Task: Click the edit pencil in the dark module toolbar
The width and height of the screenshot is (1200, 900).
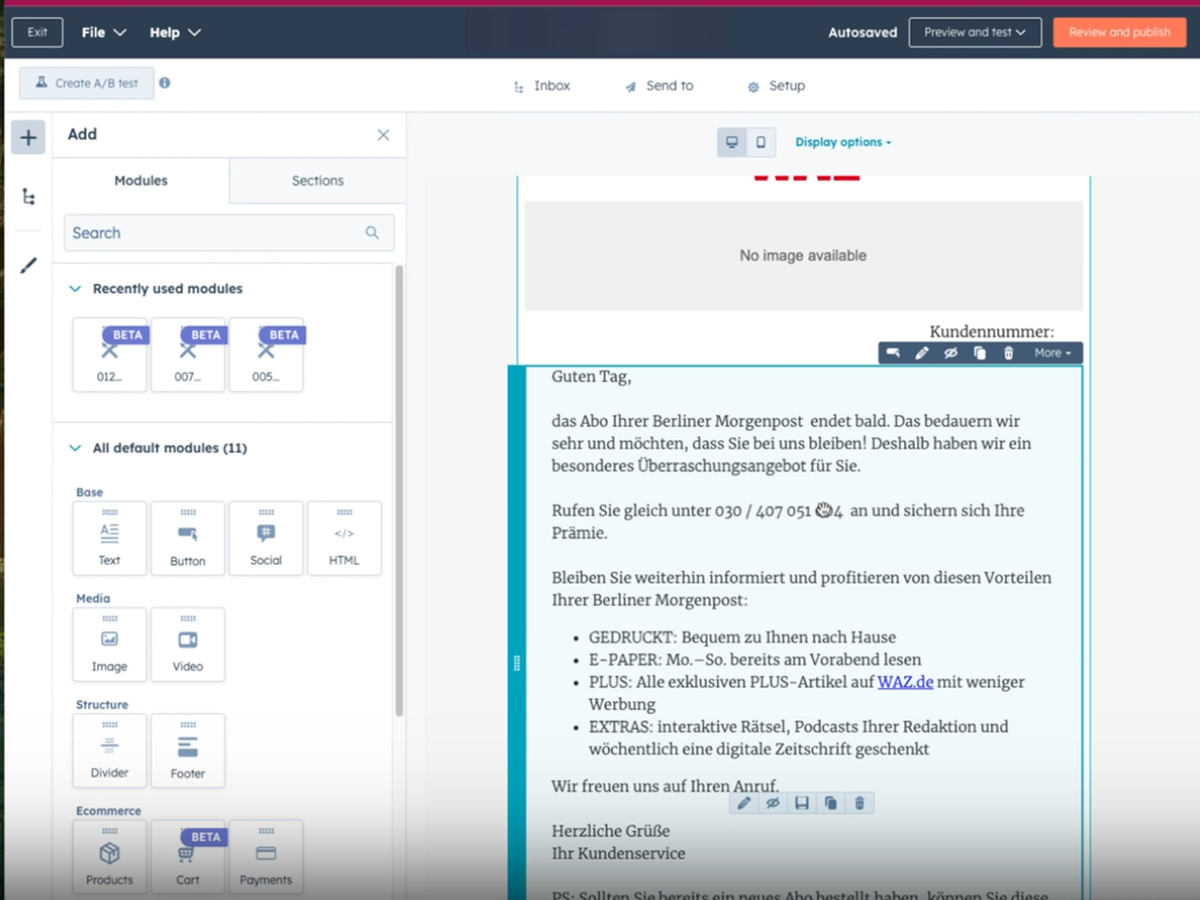Action: 922,353
